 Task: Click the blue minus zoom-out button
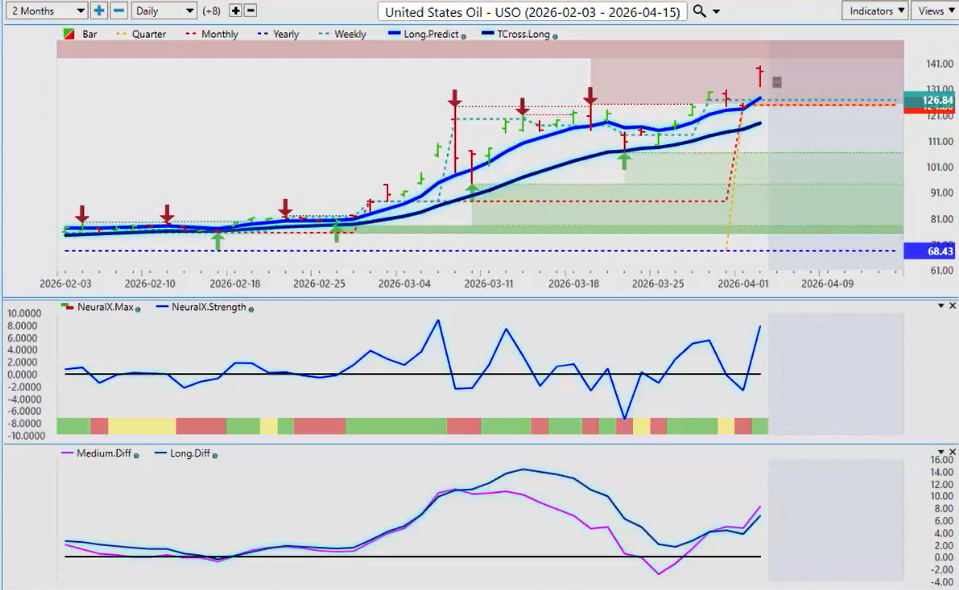pos(118,11)
